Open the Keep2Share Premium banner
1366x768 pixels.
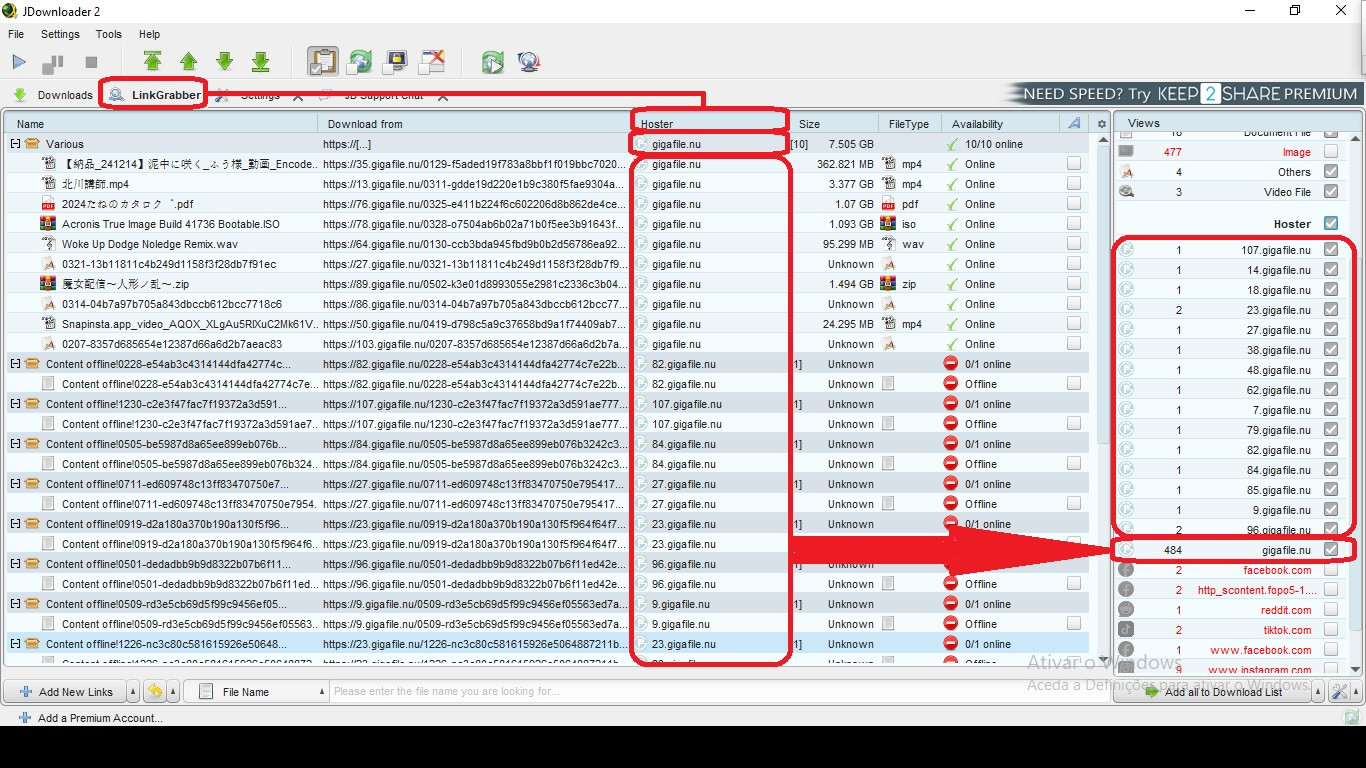(1185, 94)
